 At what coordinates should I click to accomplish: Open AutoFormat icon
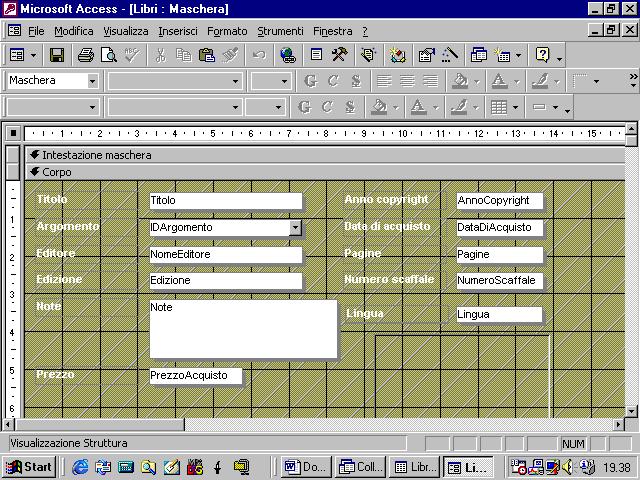click(x=397, y=55)
